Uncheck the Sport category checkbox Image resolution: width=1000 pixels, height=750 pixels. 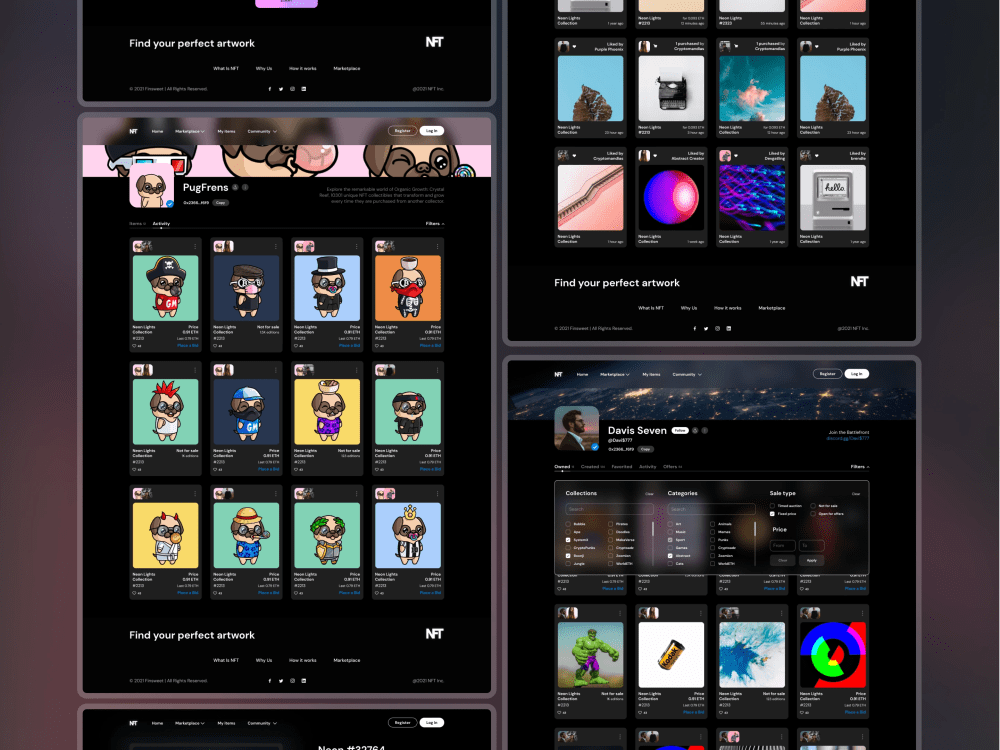coord(670,540)
